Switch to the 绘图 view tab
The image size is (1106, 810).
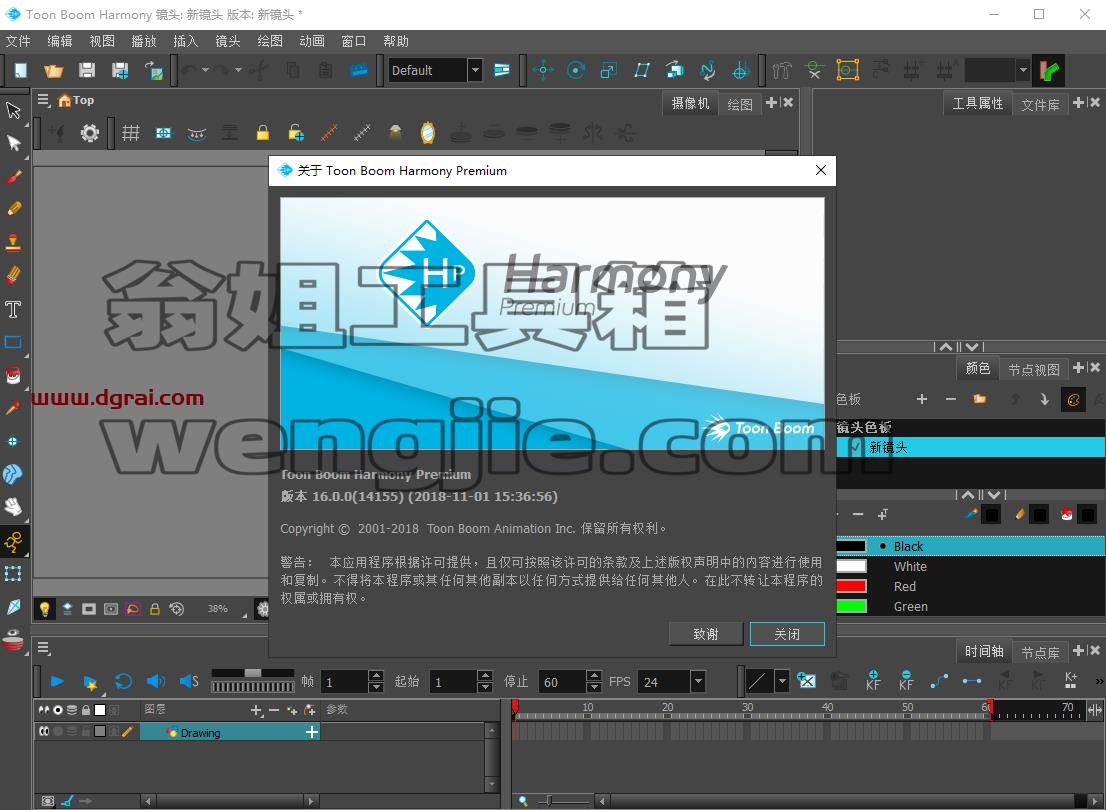pyautogui.click(x=739, y=104)
